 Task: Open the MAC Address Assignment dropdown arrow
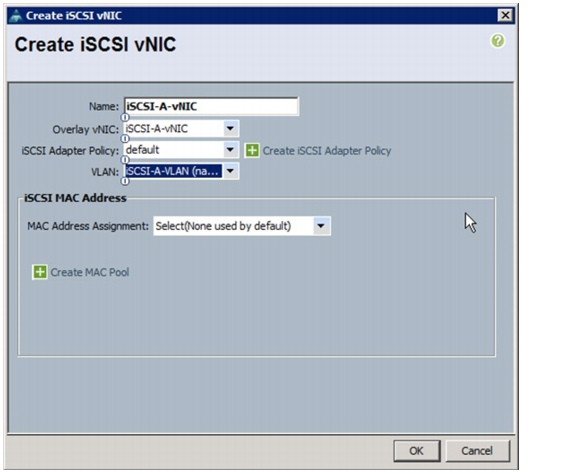point(321,226)
